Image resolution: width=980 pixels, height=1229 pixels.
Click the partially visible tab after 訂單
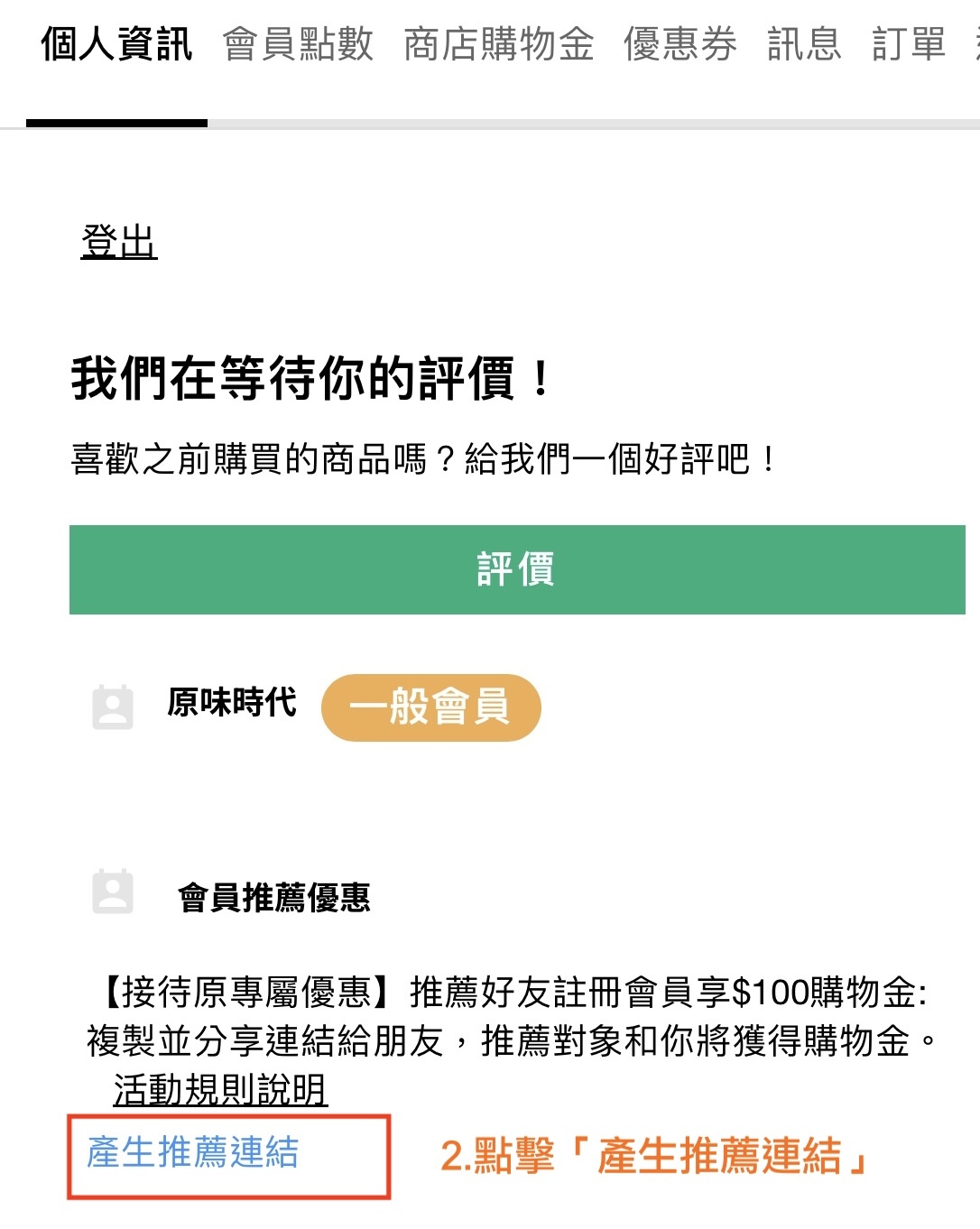coord(975,44)
